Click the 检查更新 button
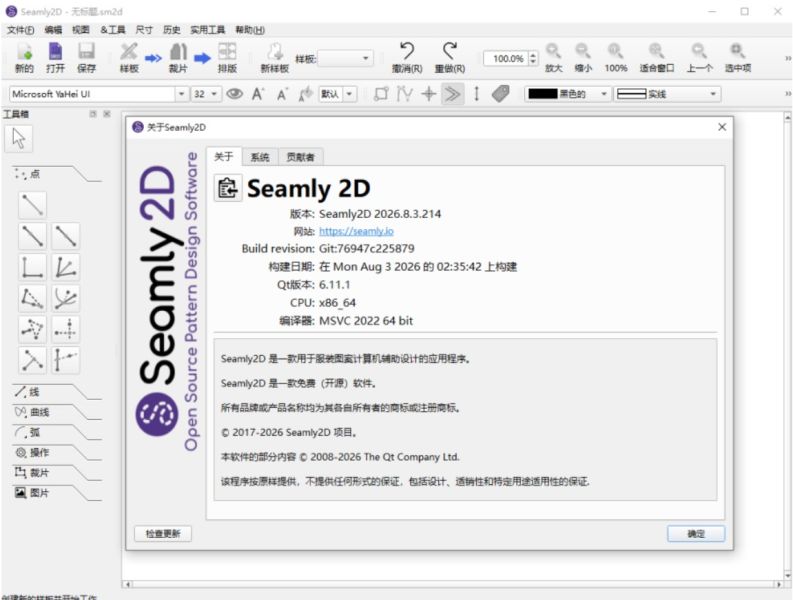793x600 pixels. (x=163, y=534)
